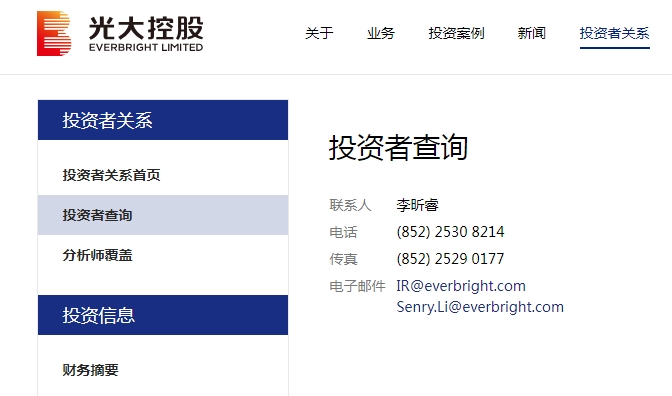
Task: Select the highlighted 投资者查询 sidebar item
Action: (163, 215)
